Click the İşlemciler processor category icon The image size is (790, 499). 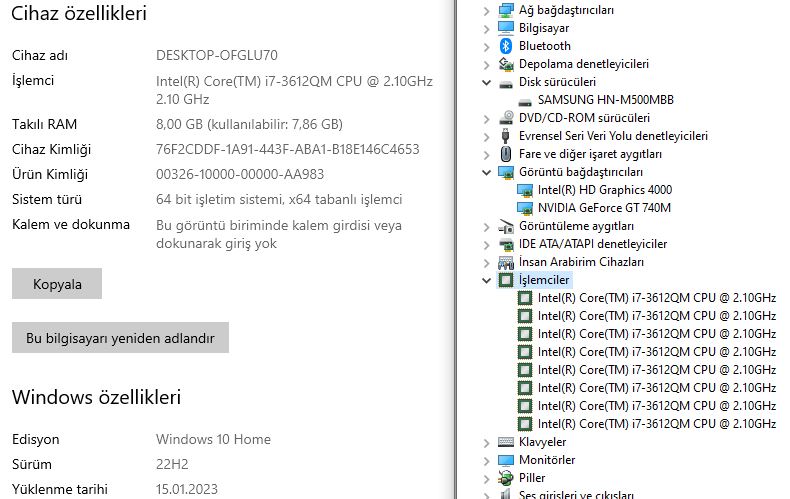[506, 280]
